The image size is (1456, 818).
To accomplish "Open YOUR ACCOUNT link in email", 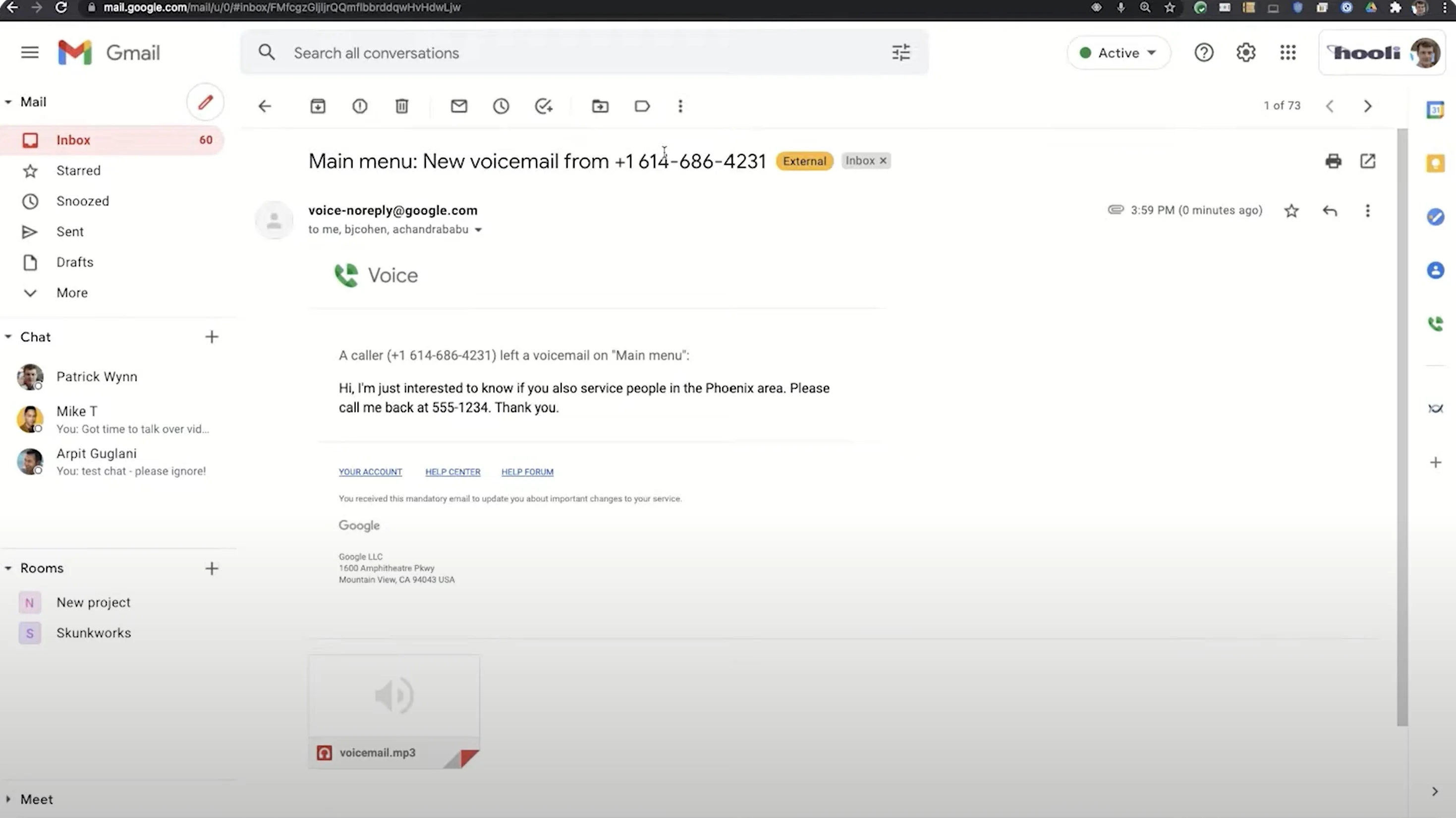I will point(371,471).
